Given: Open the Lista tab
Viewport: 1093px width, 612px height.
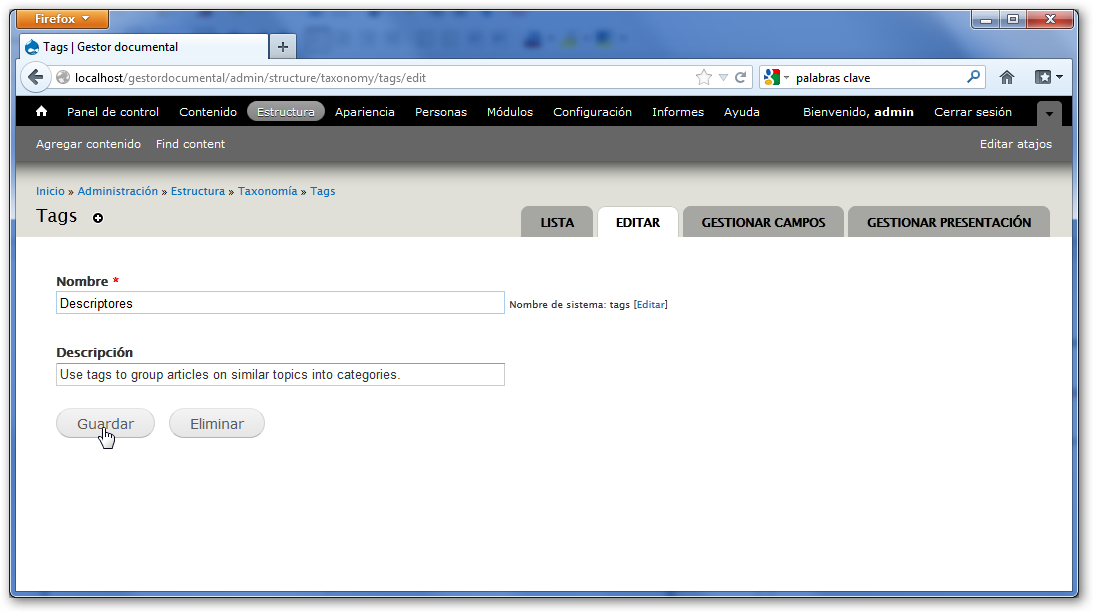Looking at the screenshot, I should point(557,222).
